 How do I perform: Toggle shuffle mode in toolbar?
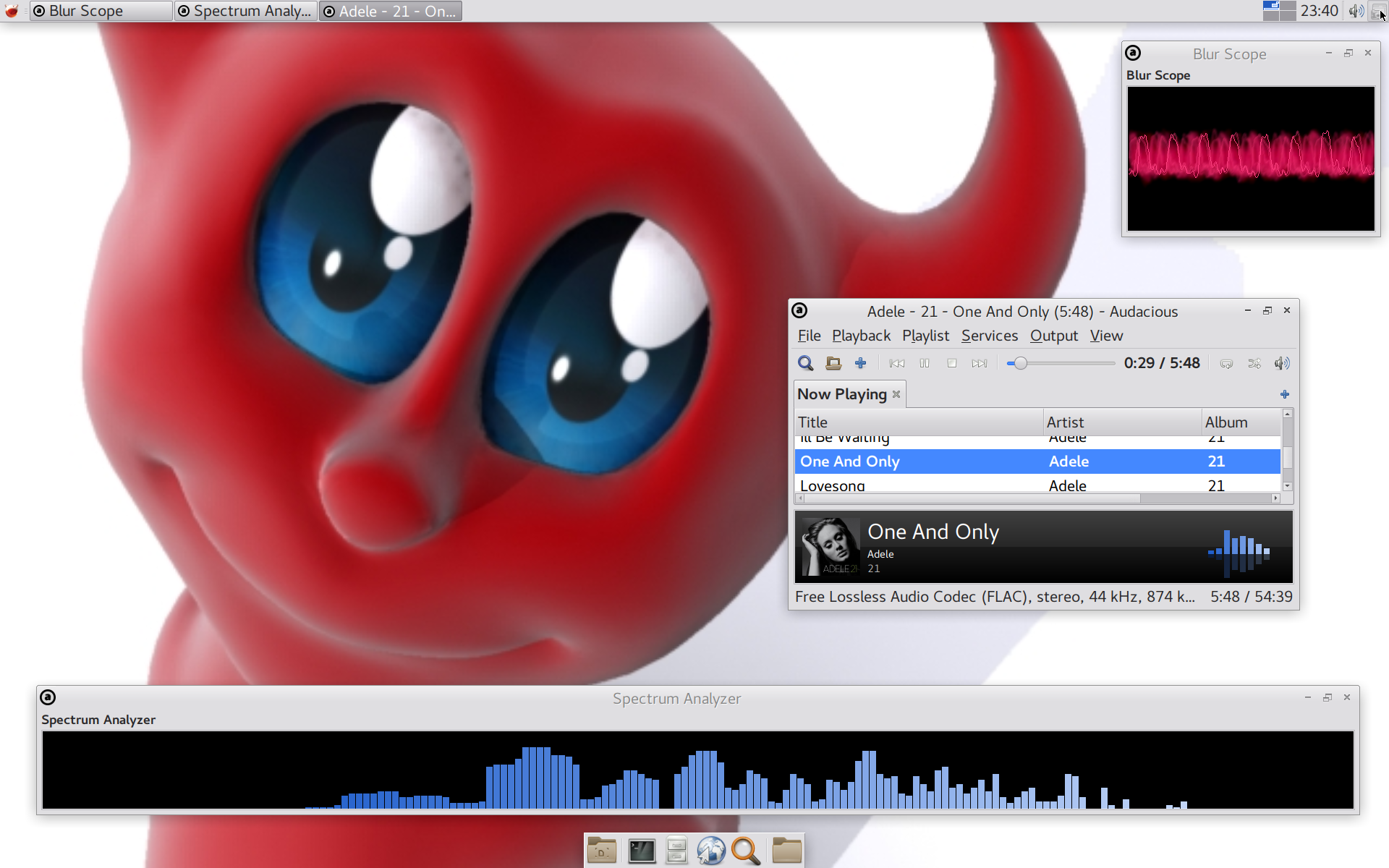pos(1254,363)
